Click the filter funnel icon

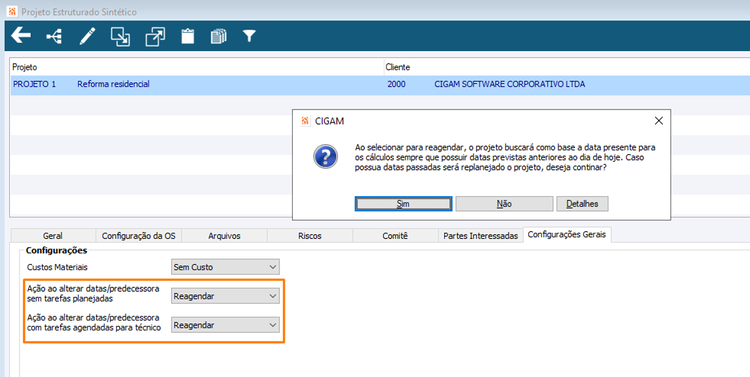click(x=249, y=35)
